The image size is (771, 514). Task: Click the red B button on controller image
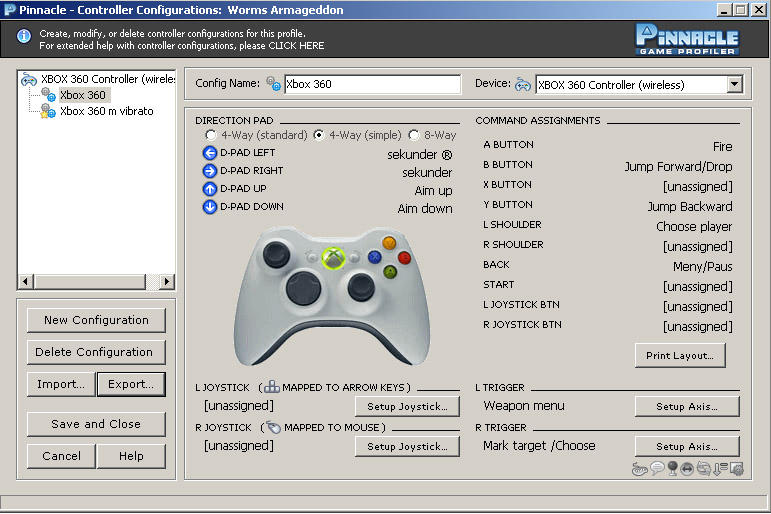click(404, 257)
